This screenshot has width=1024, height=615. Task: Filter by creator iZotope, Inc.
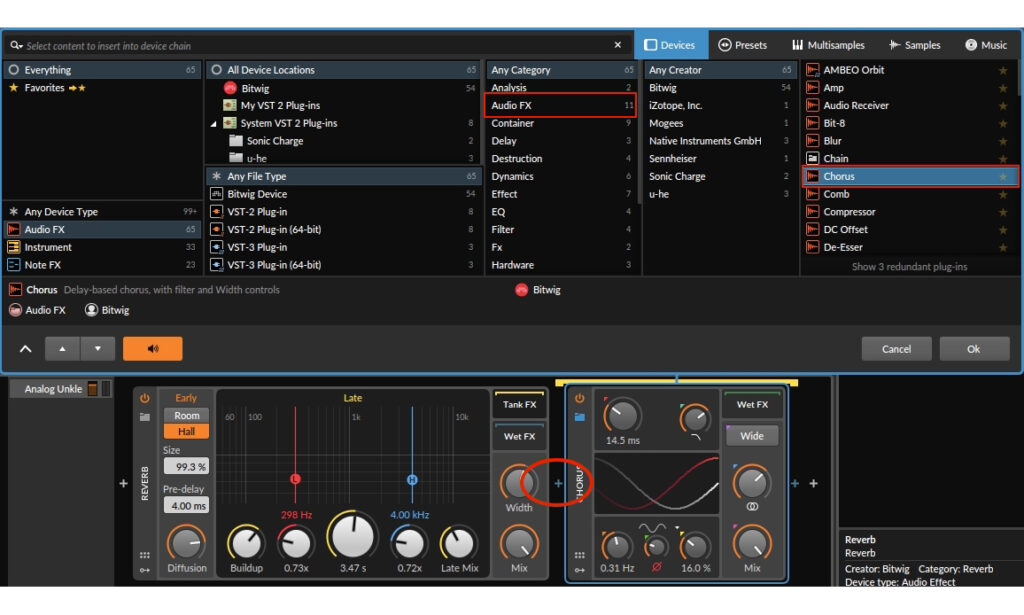720,105
